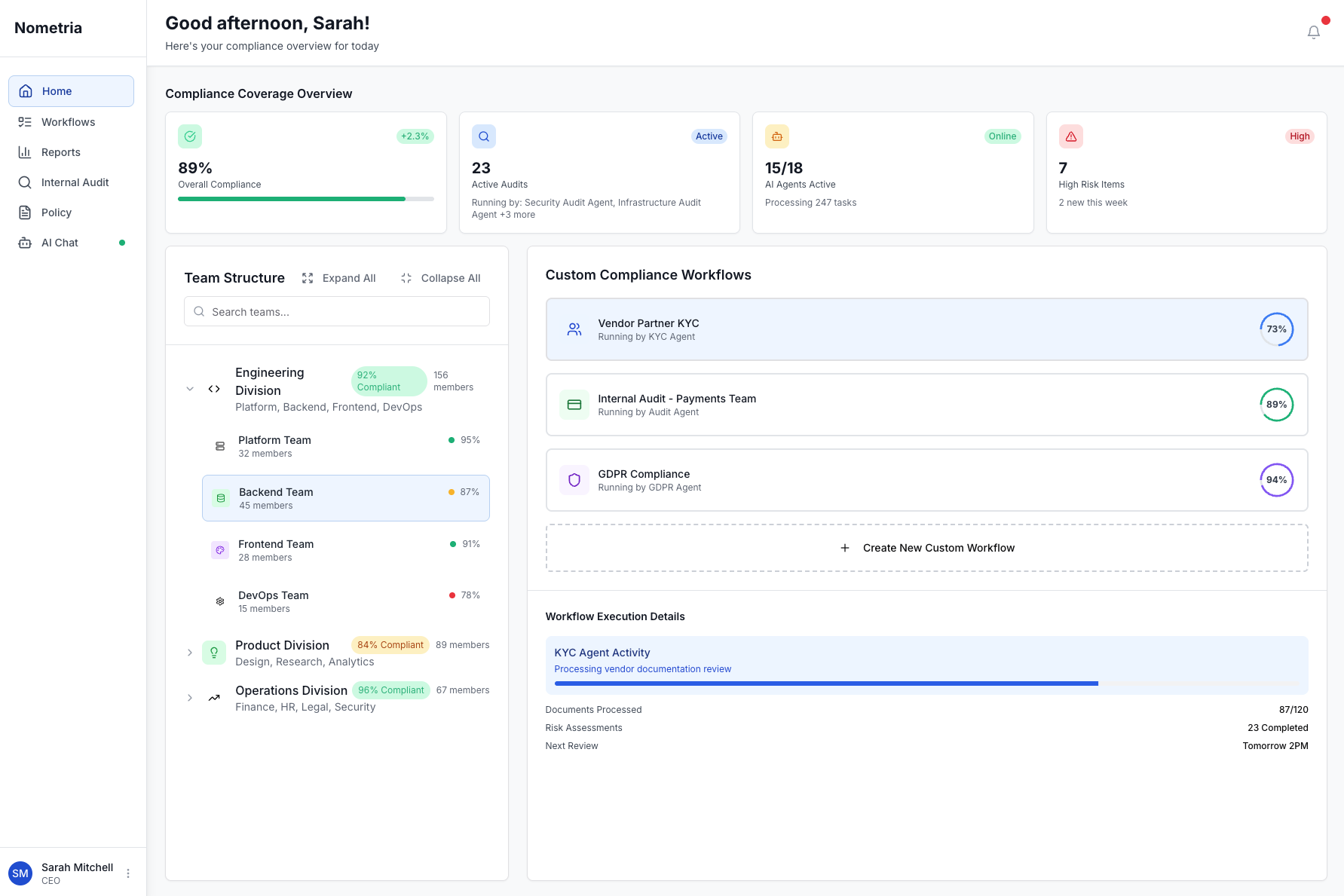This screenshot has height=896, width=1344.
Task: Click the Product Division lightbulb icon
Action: (x=214, y=653)
